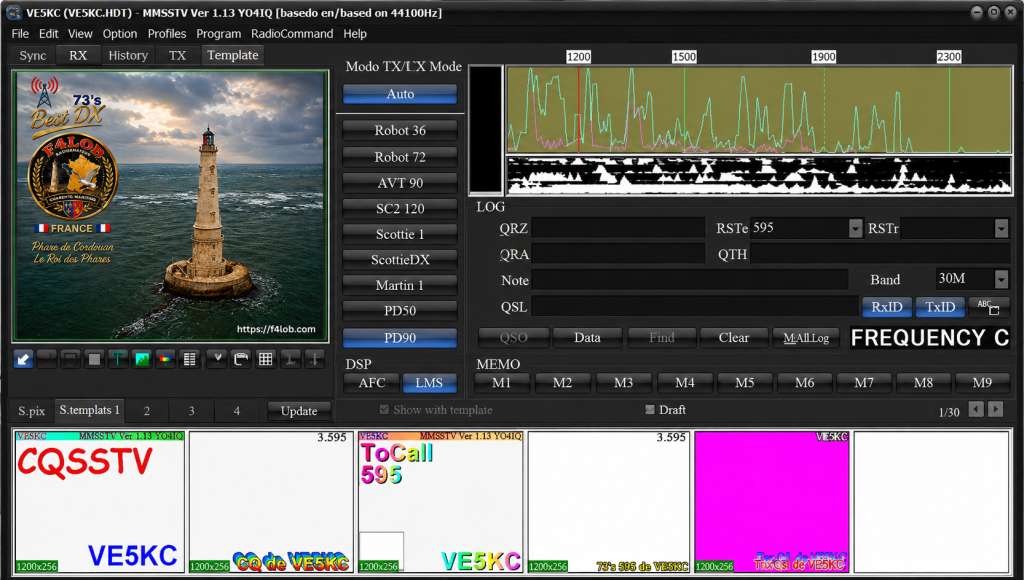Click the white grid tool icon
Screen dimensions: 1024x580
[265, 359]
